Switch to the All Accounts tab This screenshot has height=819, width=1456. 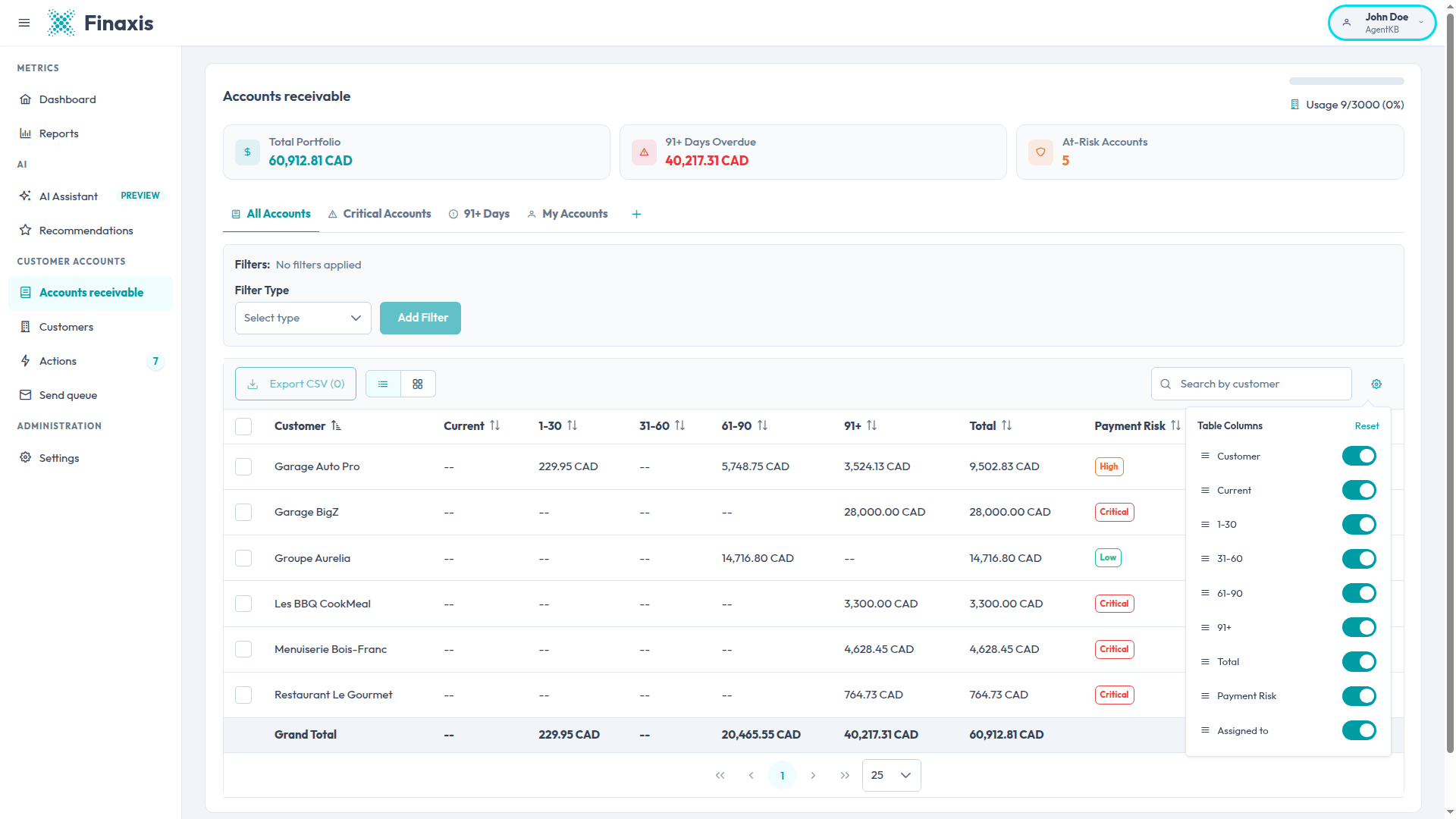271,215
